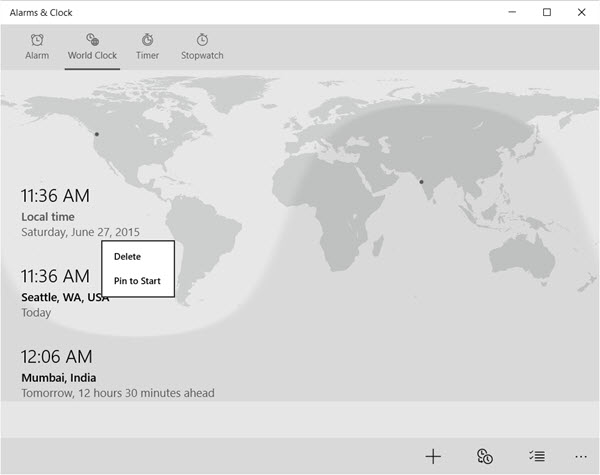The width and height of the screenshot is (600, 475).
Task: Maximize the Alarms & Clock window
Action: (547, 12)
